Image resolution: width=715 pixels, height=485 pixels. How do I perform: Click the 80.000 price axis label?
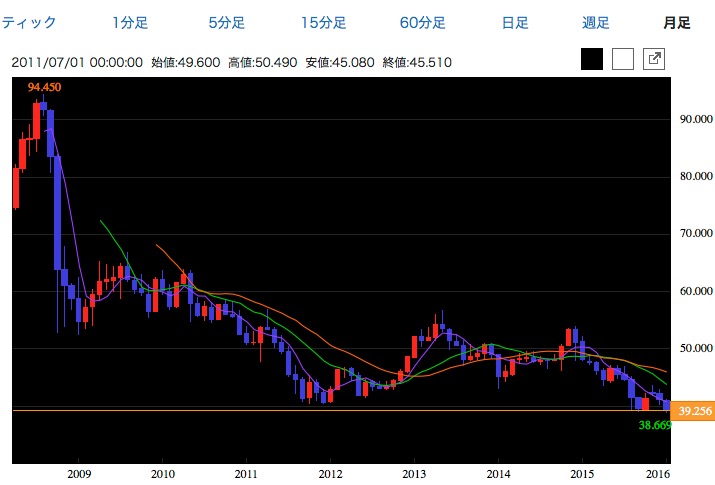point(696,176)
